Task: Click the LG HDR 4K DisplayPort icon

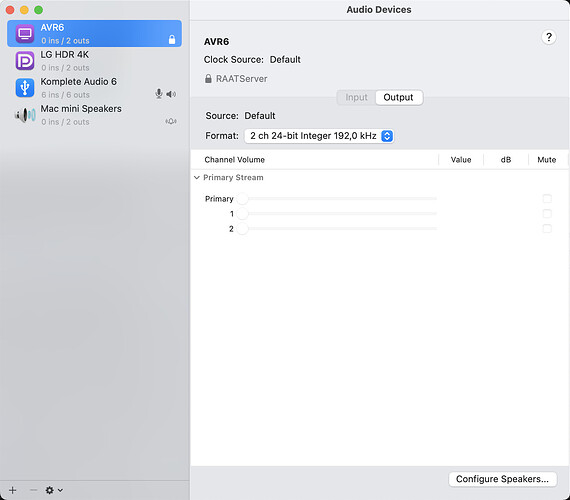Action: [x=25, y=61]
